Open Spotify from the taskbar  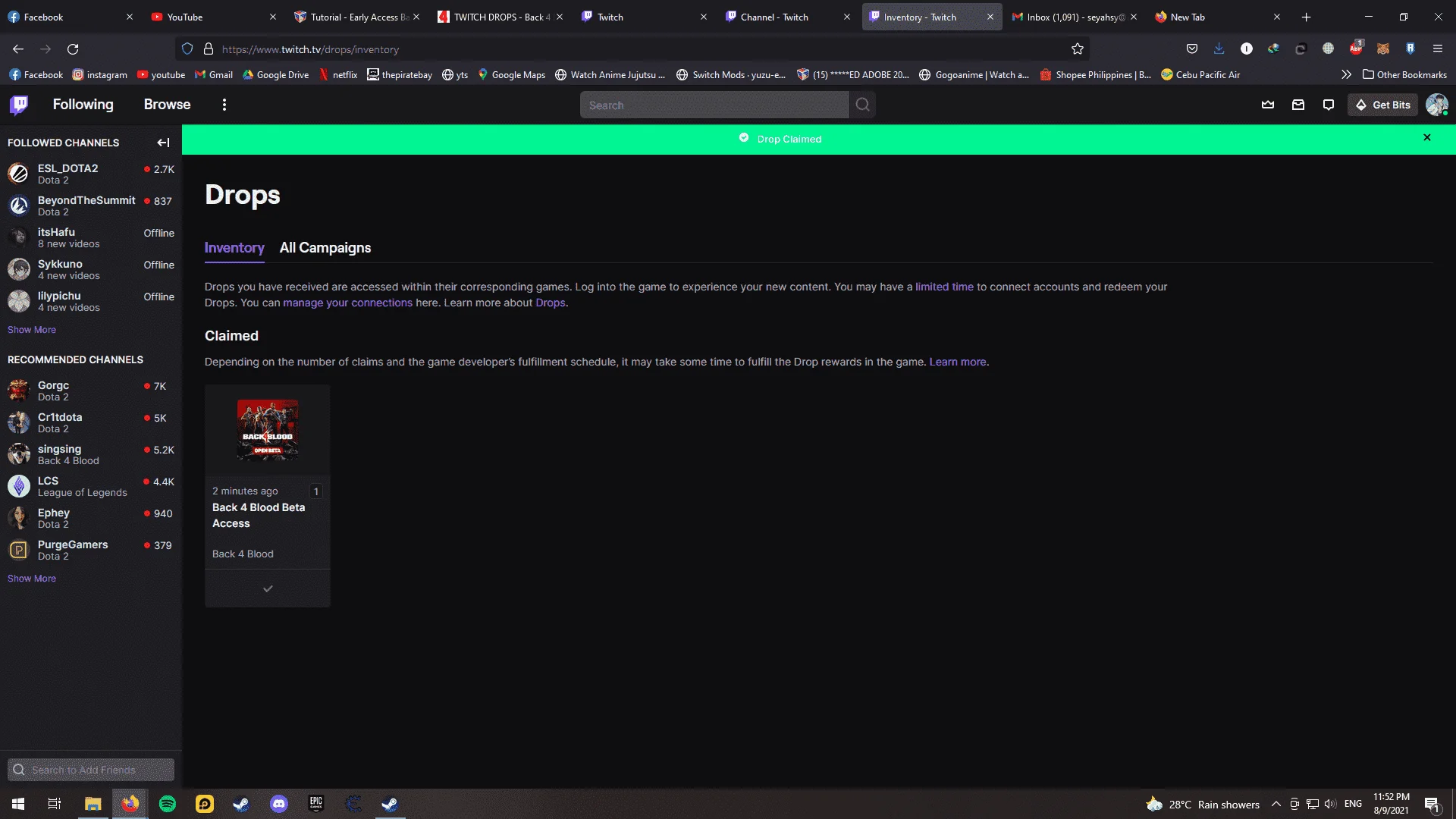[x=167, y=804]
